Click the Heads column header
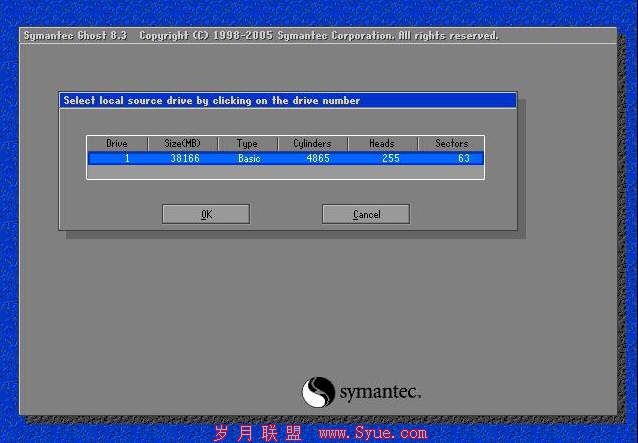 point(382,144)
